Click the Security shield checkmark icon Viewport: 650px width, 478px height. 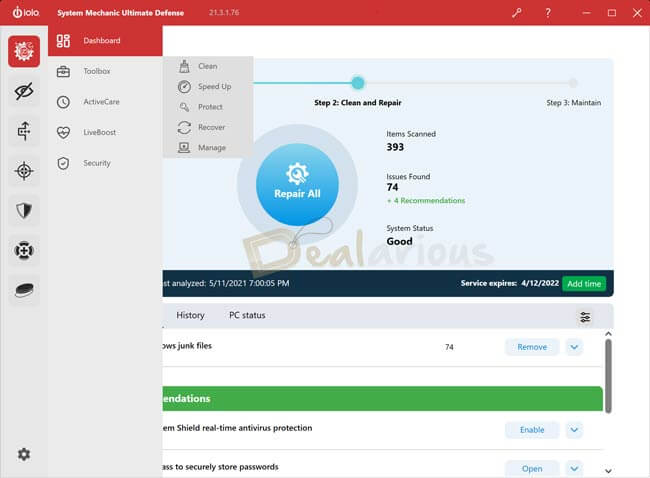coord(63,163)
